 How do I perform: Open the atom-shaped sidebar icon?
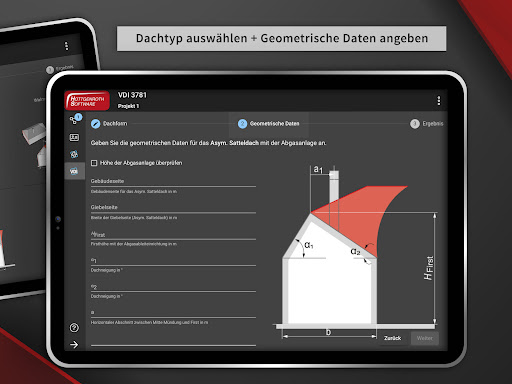coord(74,154)
